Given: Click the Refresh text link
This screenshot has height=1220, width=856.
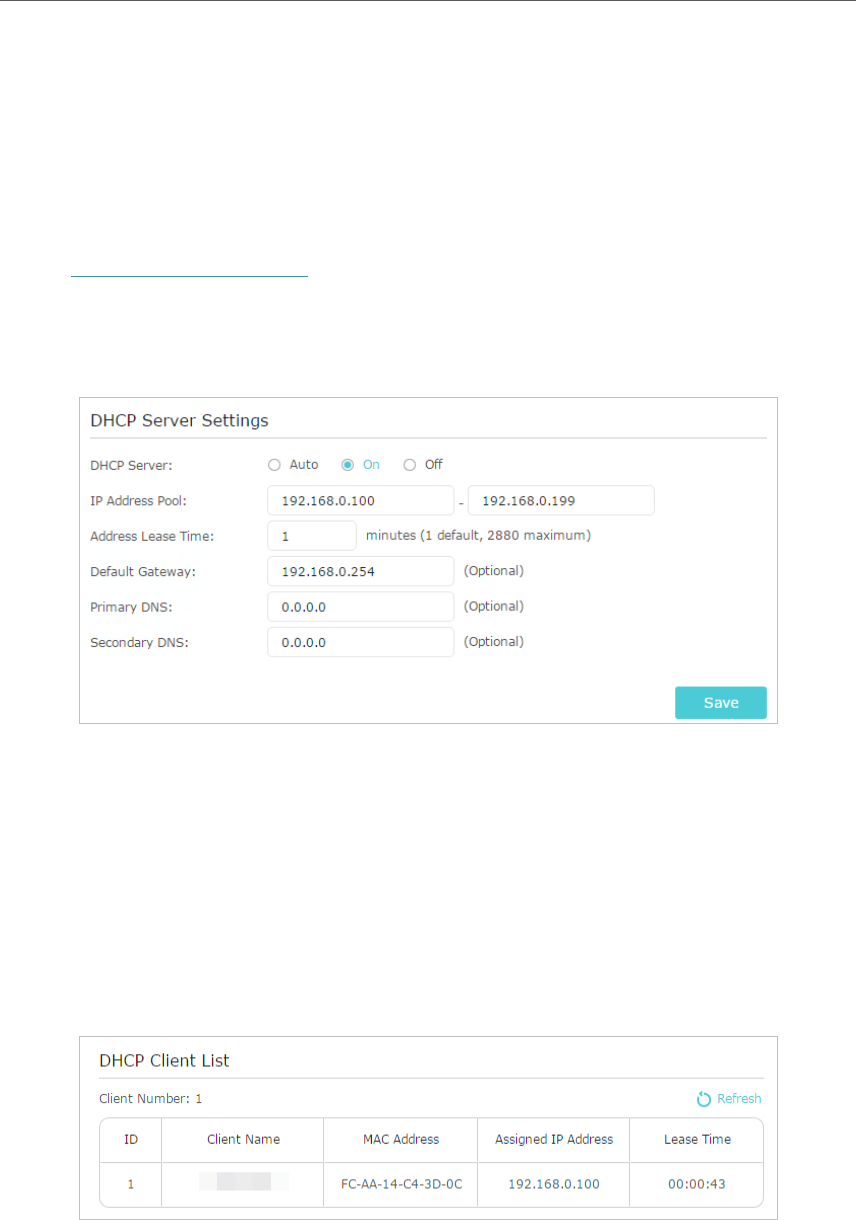Looking at the screenshot, I should [739, 1099].
